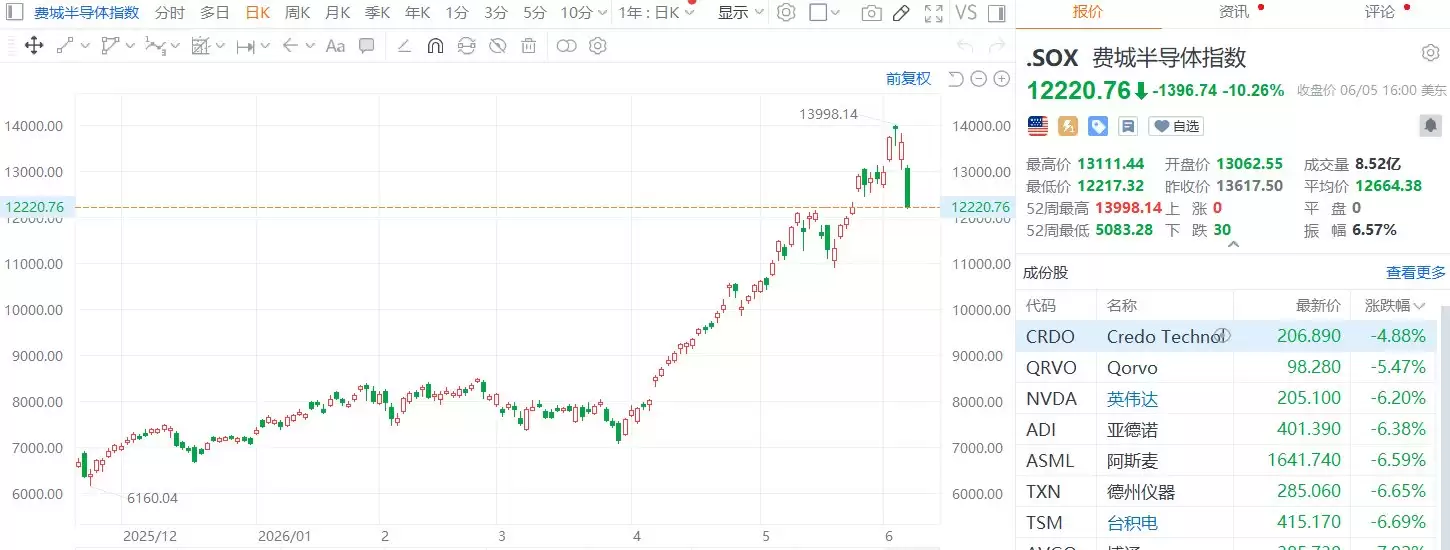
Task: Expand wave pattern tool dropdown arrow
Action: [x=174, y=46]
